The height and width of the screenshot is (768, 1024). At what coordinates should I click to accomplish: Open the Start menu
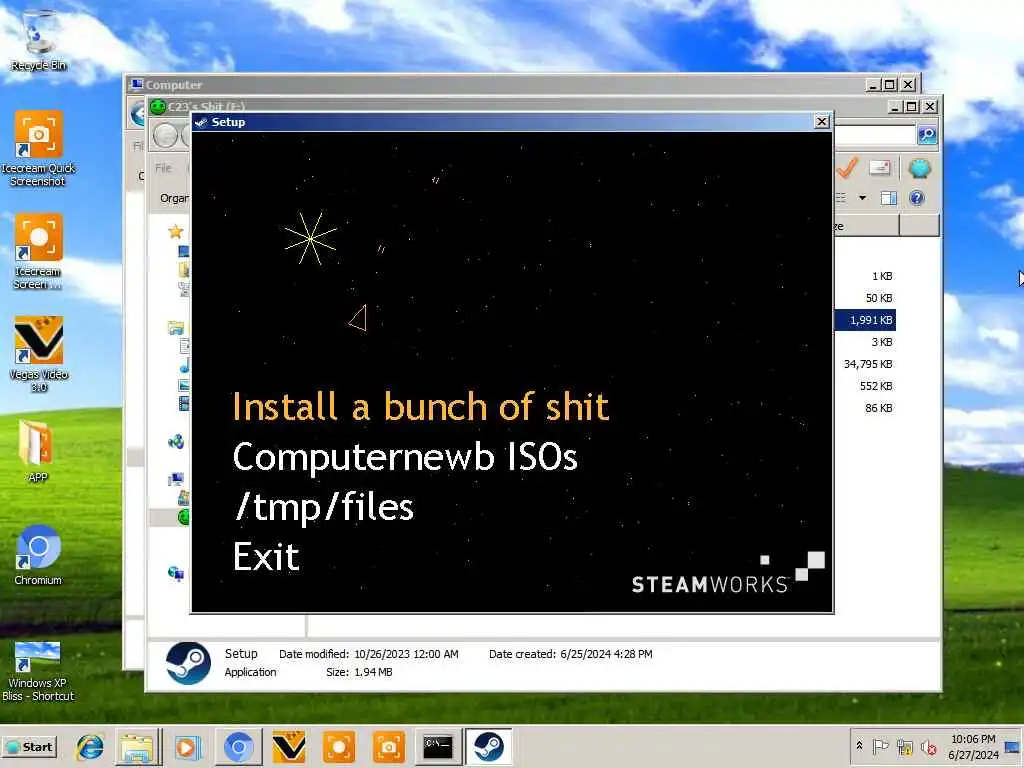pyautogui.click(x=29, y=746)
